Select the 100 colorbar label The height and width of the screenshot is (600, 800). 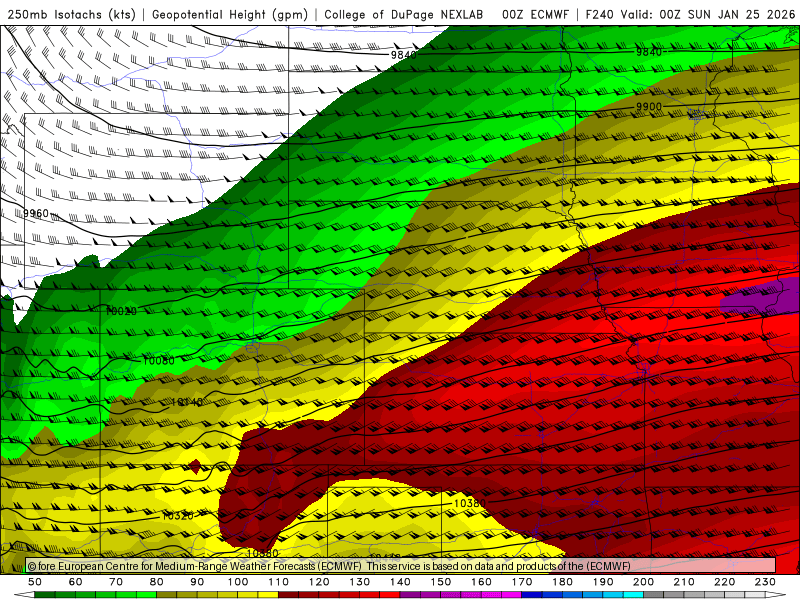click(238, 582)
